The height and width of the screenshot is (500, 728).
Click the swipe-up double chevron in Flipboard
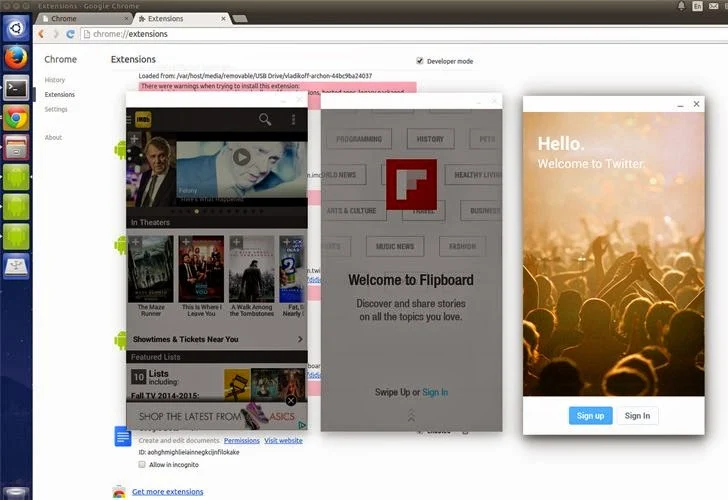411,416
